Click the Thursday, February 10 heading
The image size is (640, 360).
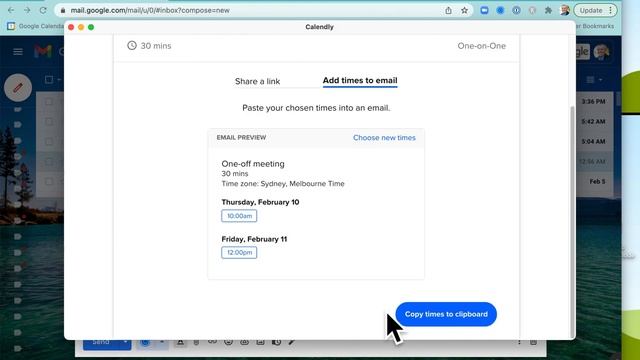tap(260, 202)
